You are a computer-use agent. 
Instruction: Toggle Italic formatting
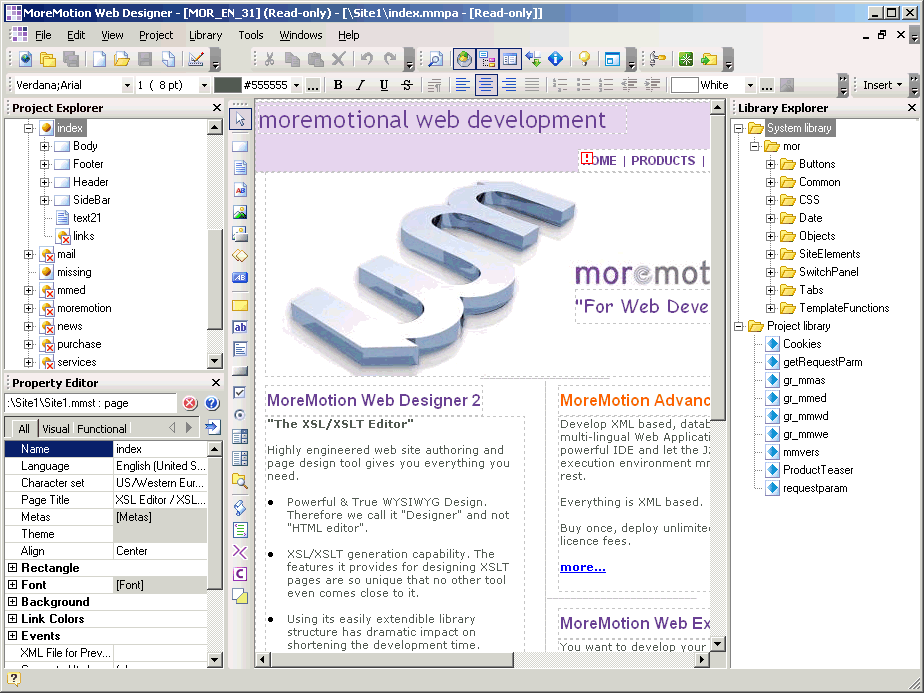coord(361,85)
